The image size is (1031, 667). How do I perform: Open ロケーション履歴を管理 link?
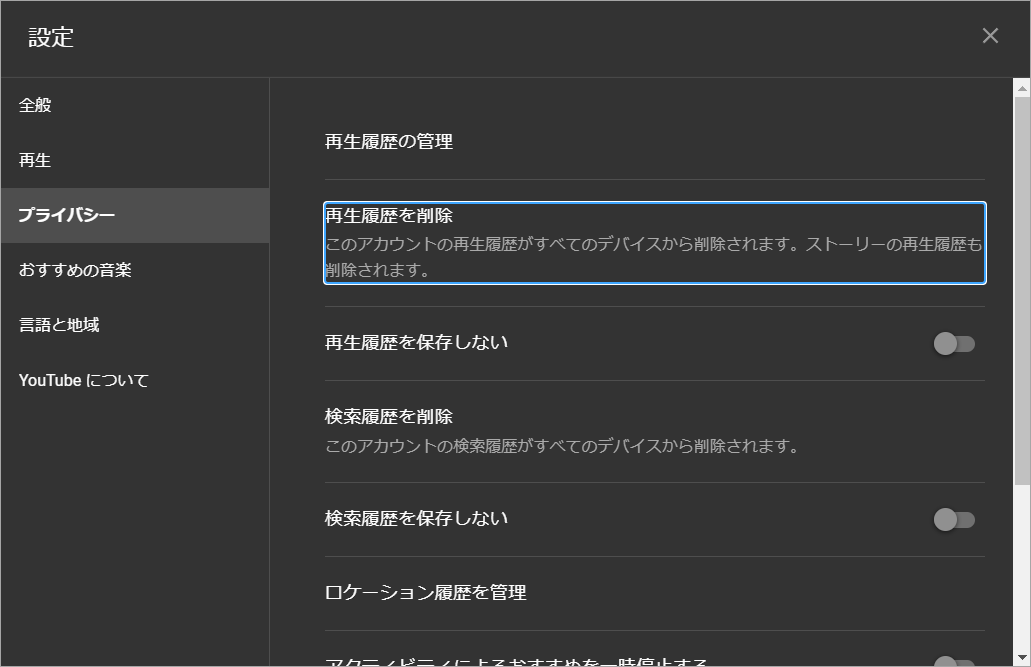click(425, 593)
